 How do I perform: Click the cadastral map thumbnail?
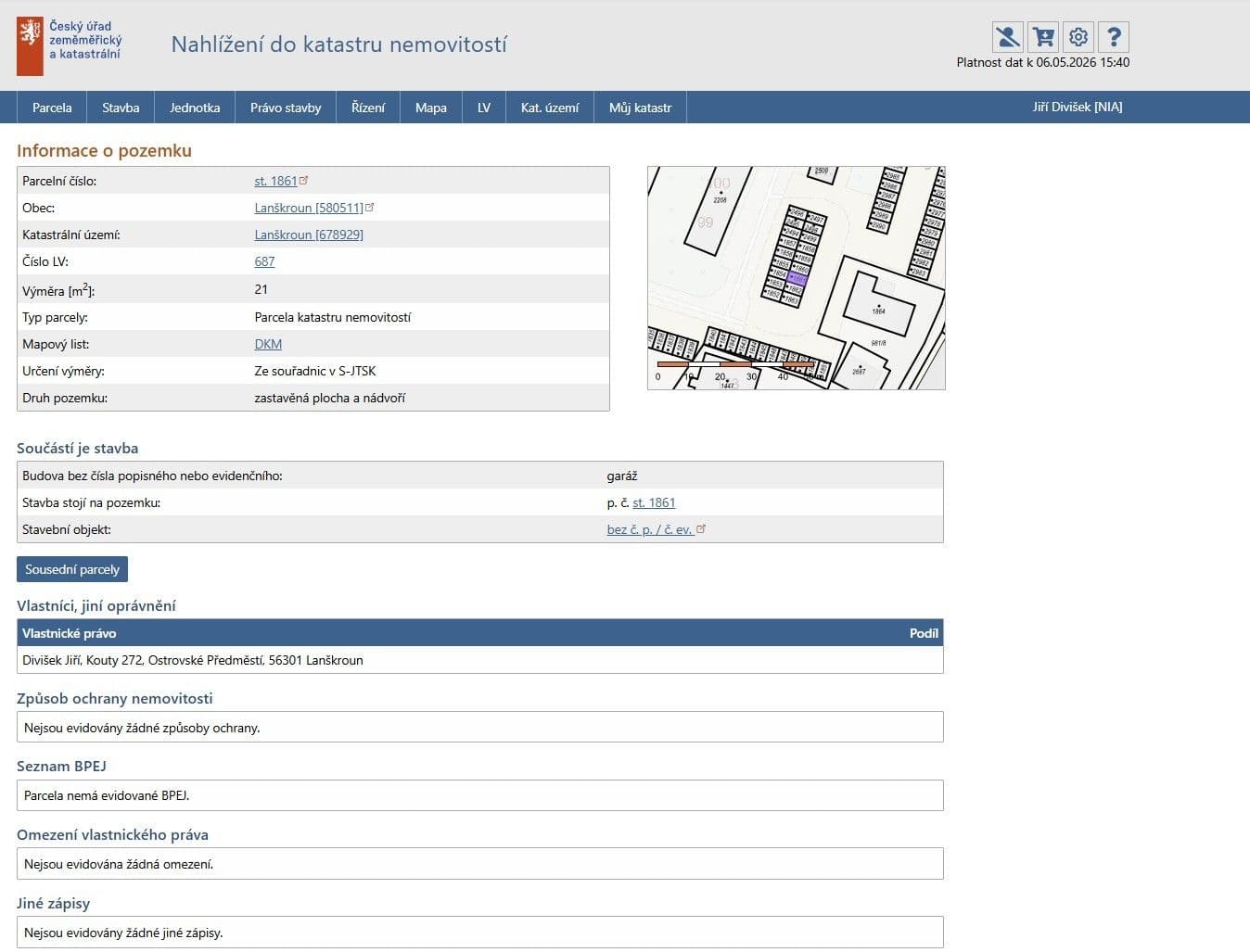pyautogui.click(x=796, y=278)
